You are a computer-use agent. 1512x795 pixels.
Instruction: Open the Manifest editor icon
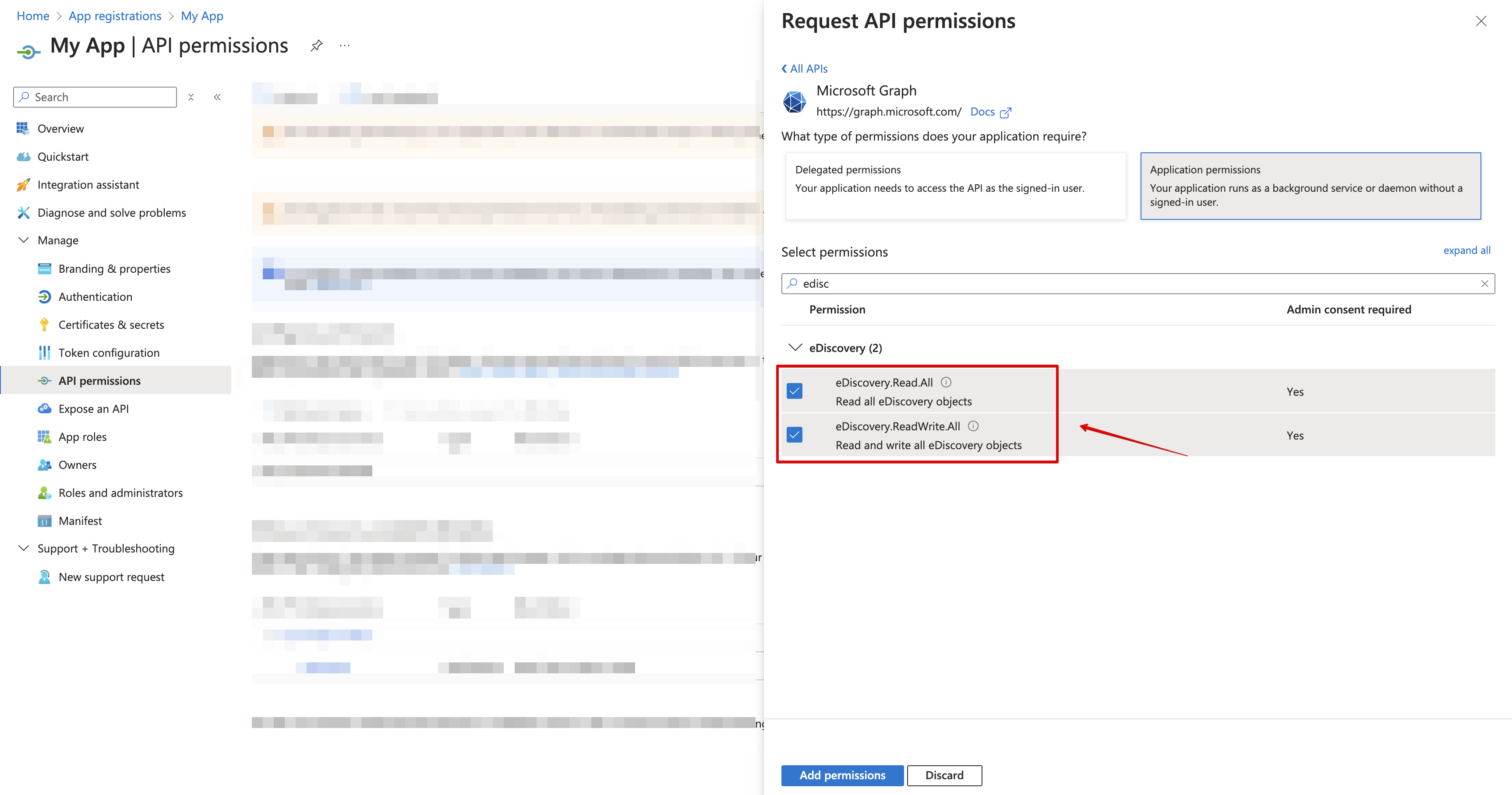[45, 521]
